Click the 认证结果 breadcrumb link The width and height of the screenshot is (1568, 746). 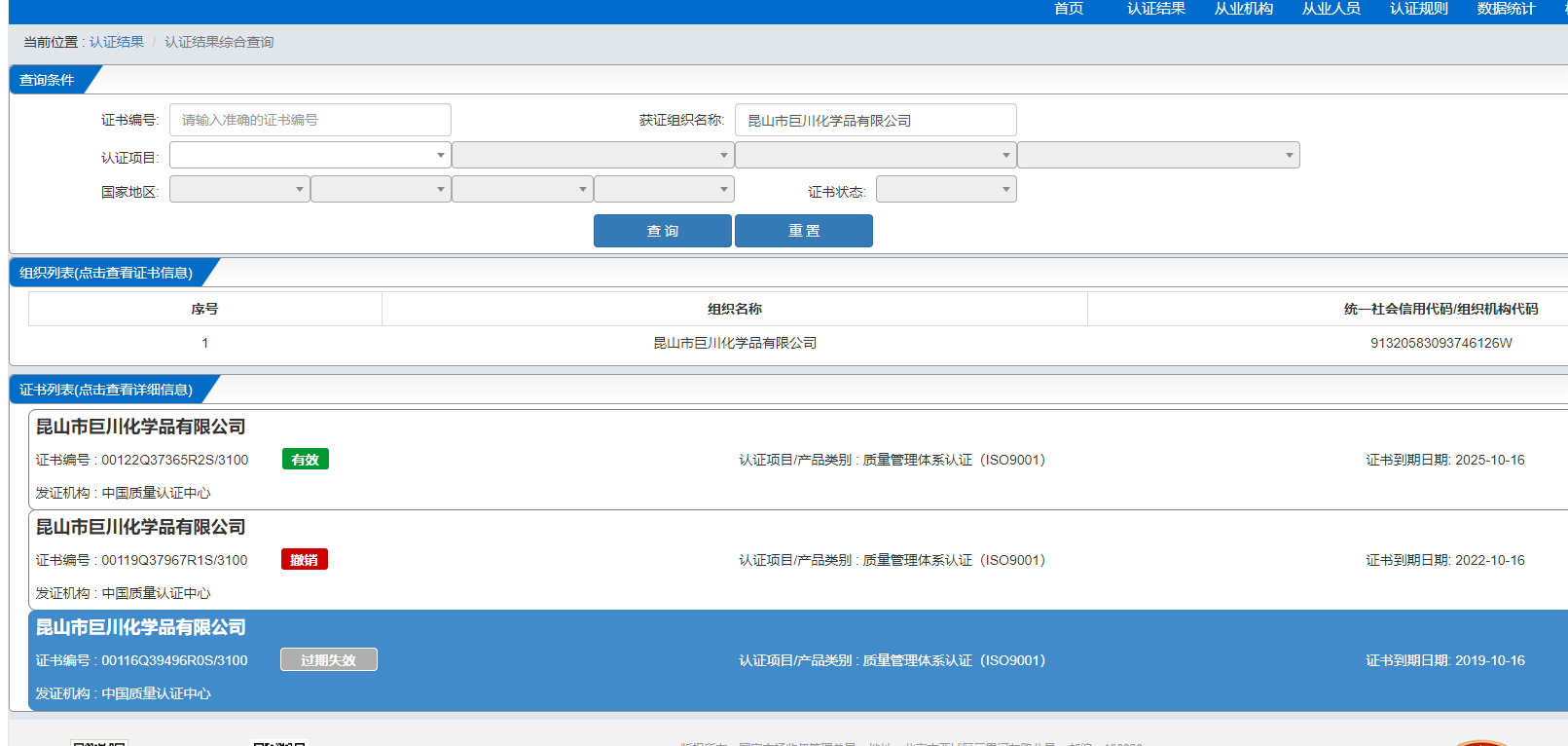click(x=116, y=42)
